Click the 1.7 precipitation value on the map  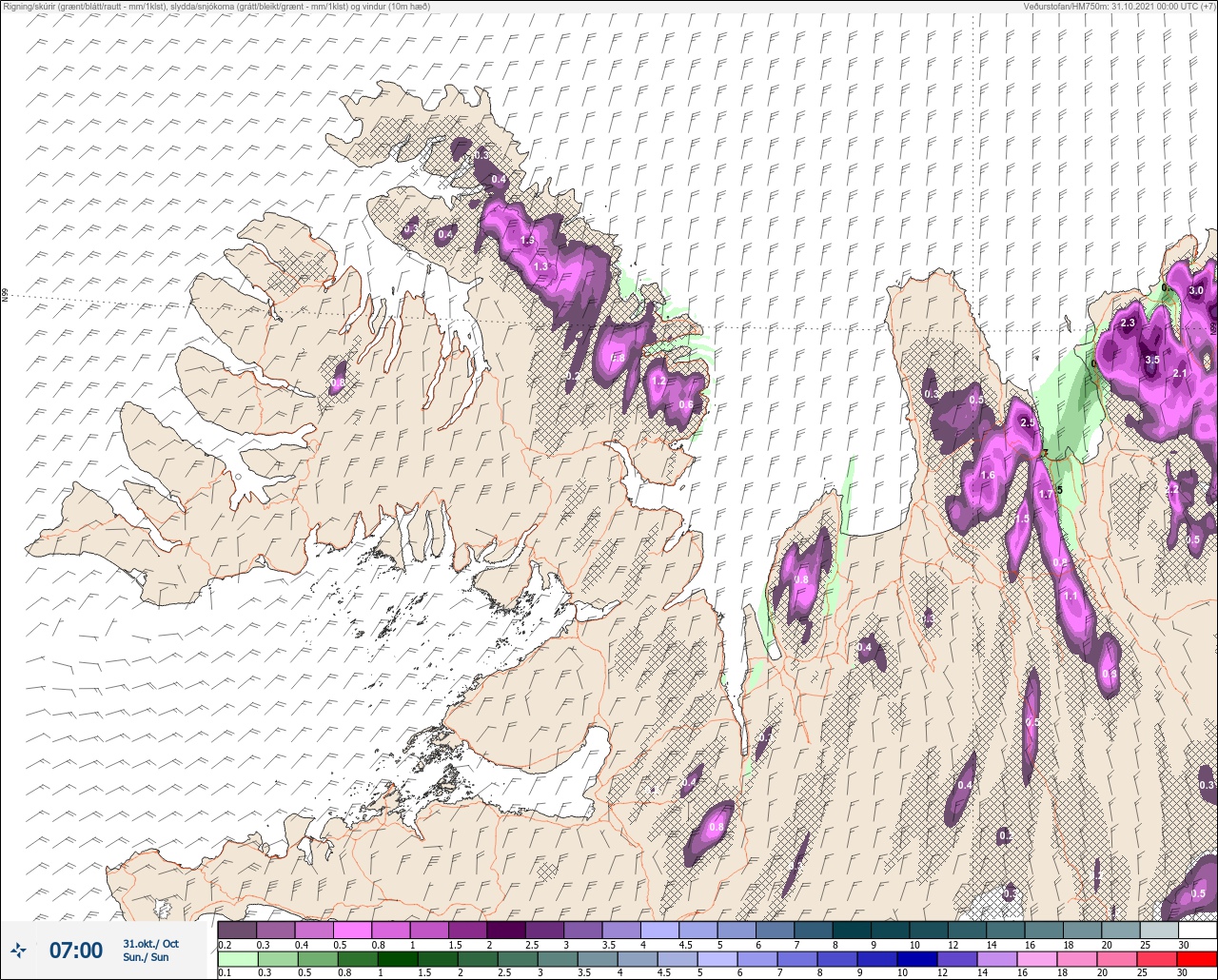pyautogui.click(x=1047, y=494)
